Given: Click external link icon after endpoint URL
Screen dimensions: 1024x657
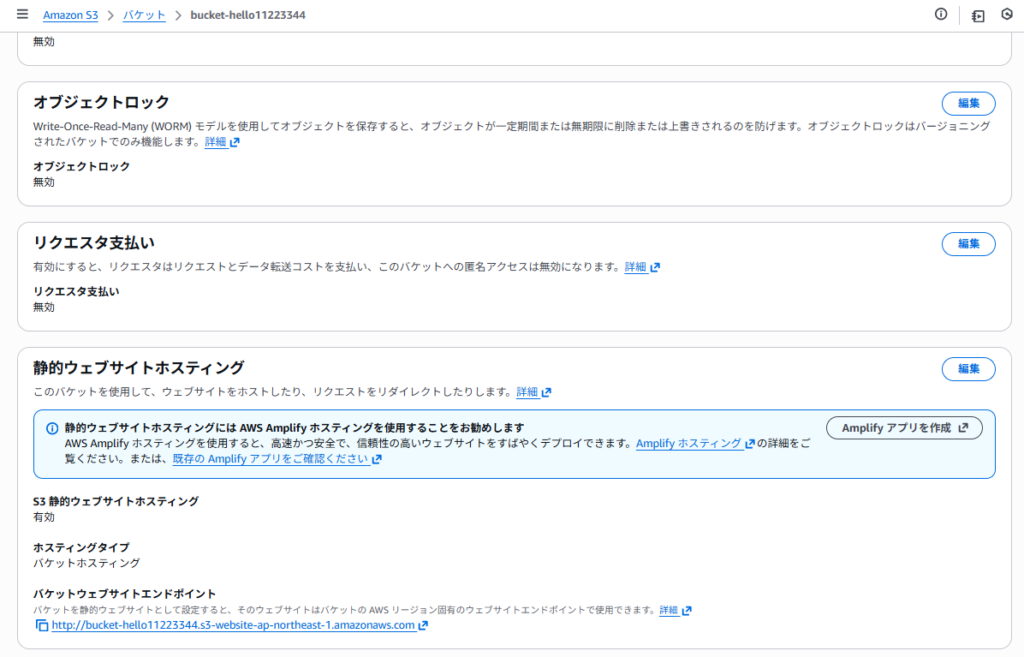Looking at the screenshot, I should [423, 626].
